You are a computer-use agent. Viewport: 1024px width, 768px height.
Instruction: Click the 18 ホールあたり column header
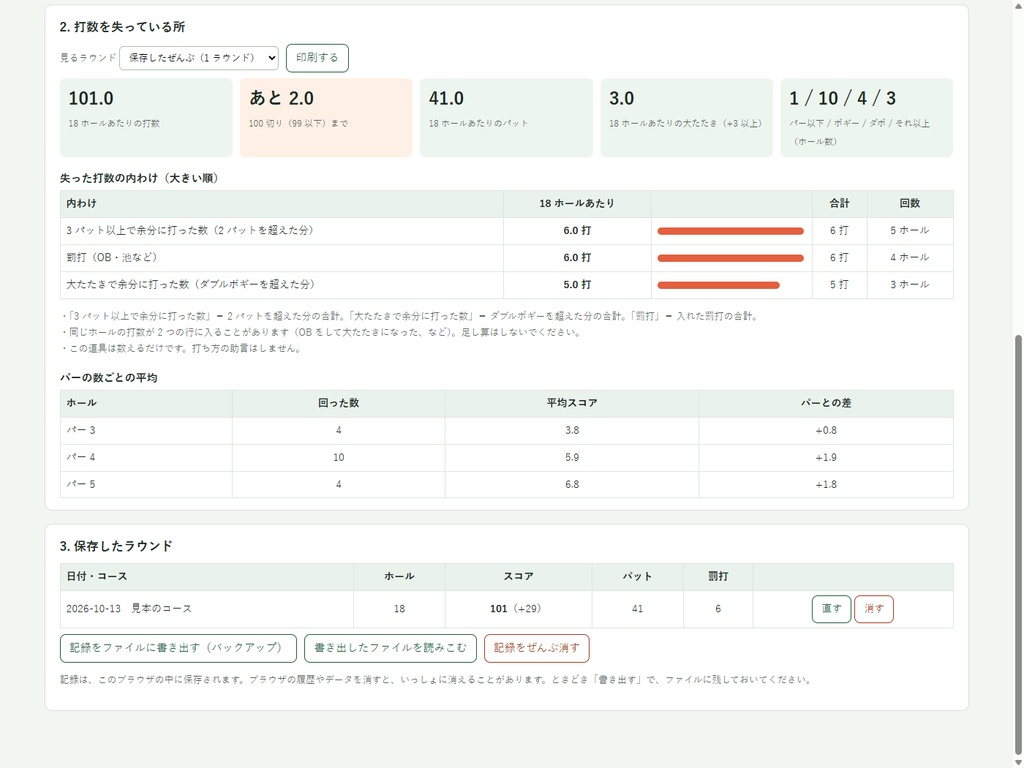(x=577, y=204)
